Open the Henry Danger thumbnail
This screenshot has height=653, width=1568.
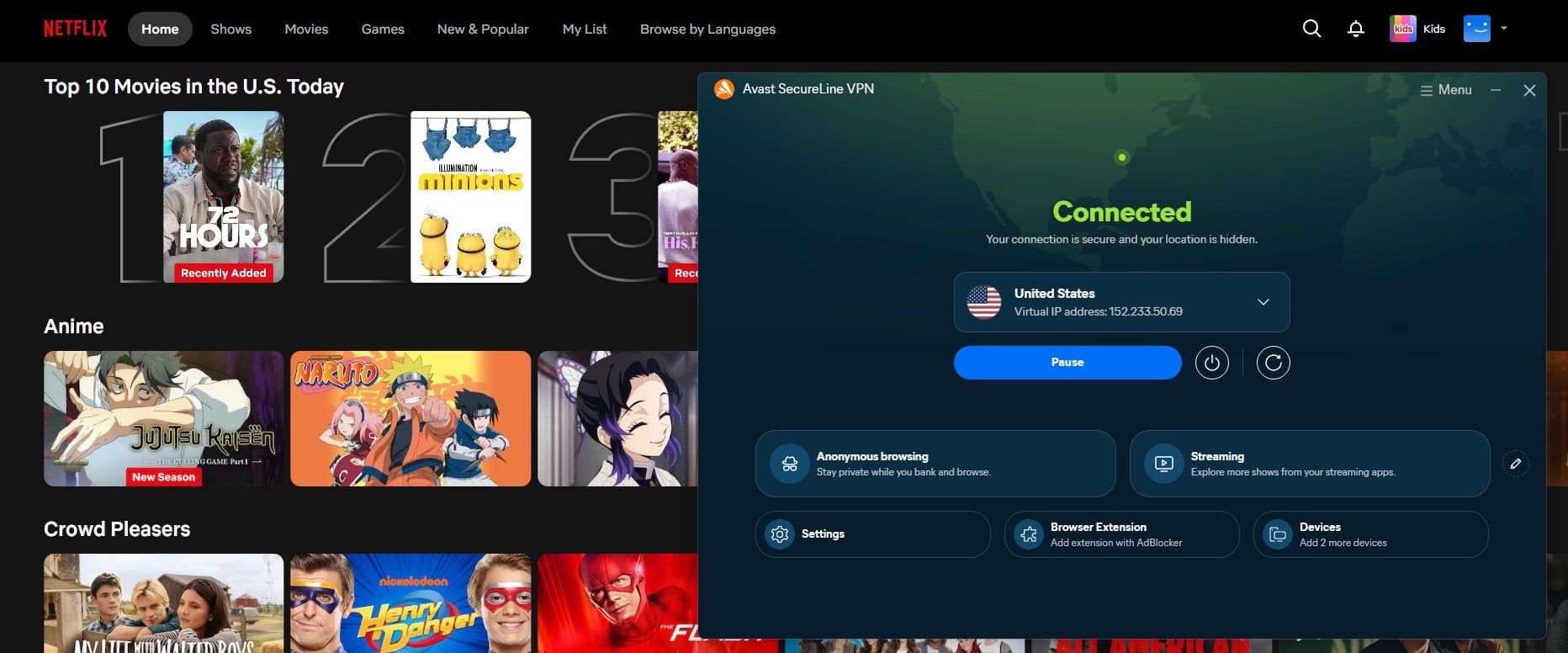tap(411, 603)
